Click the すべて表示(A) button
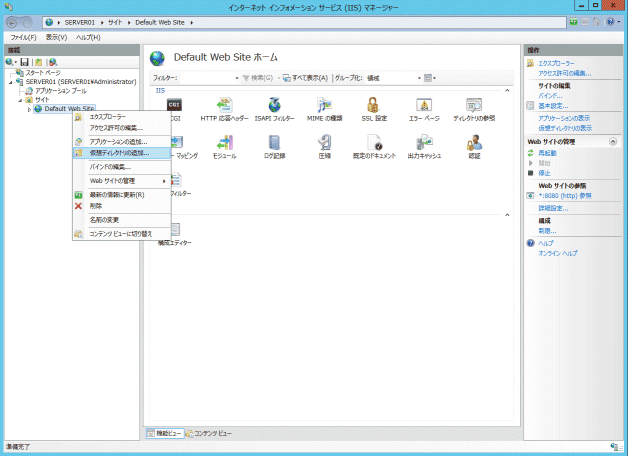The height and width of the screenshot is (456, 628). pyautogui.click(x=305, y=78)
